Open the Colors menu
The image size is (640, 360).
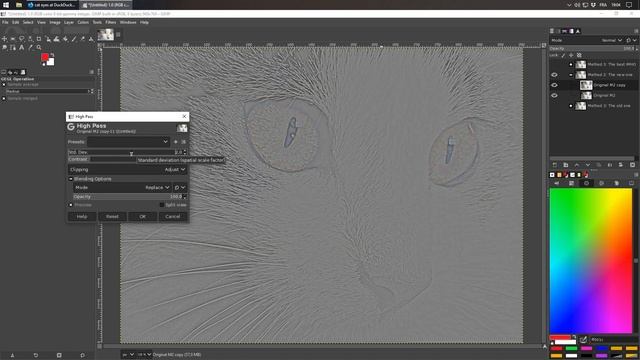[x=83, y=22]
